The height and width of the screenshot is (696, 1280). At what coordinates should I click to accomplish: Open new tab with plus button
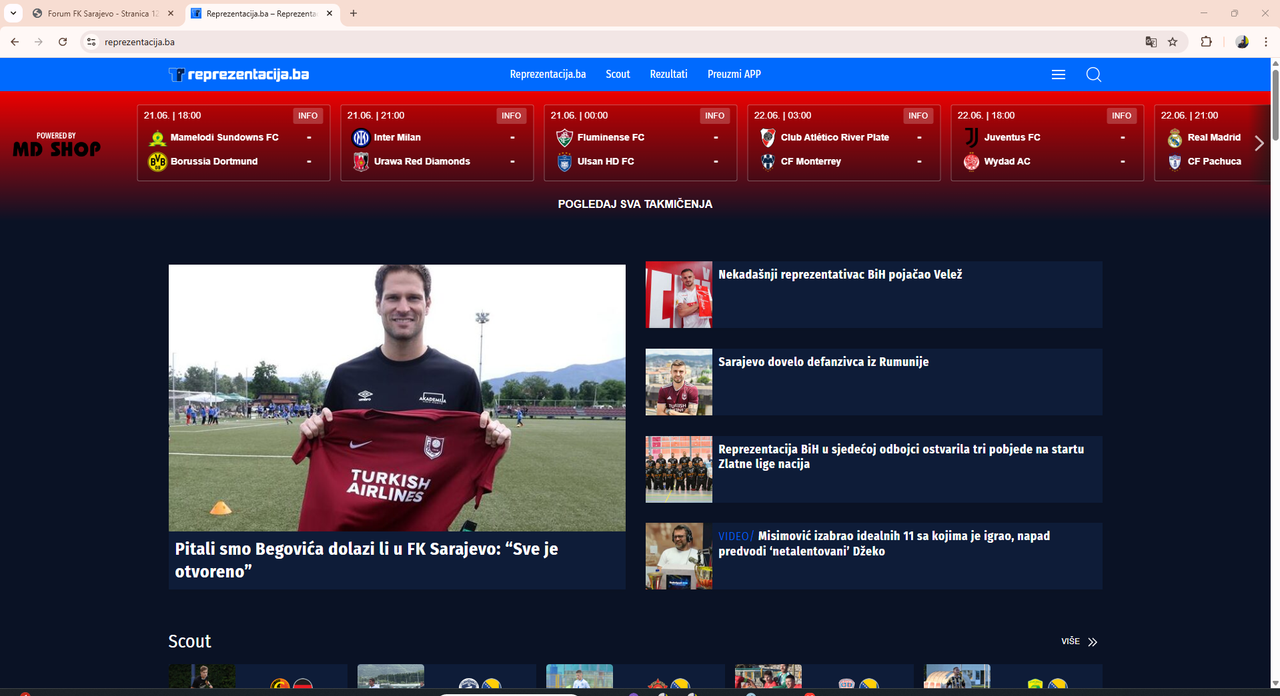(354, 13)
